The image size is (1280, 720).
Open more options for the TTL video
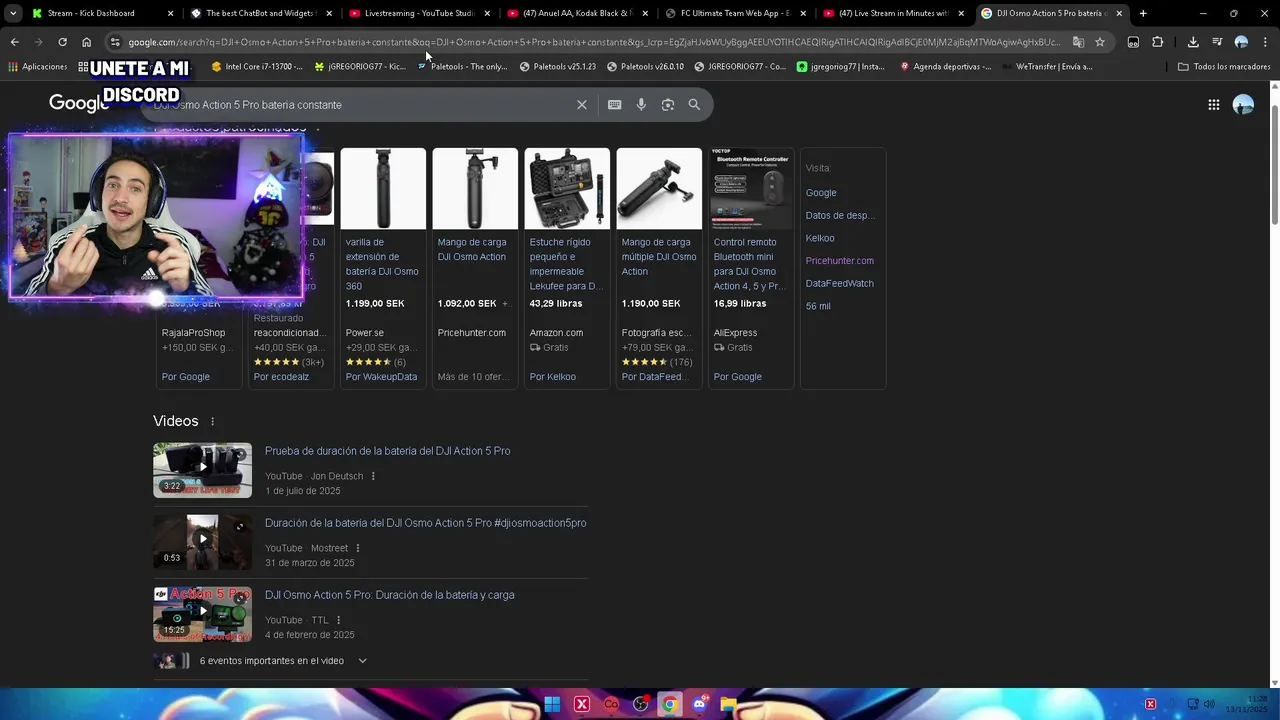(338, 620)
